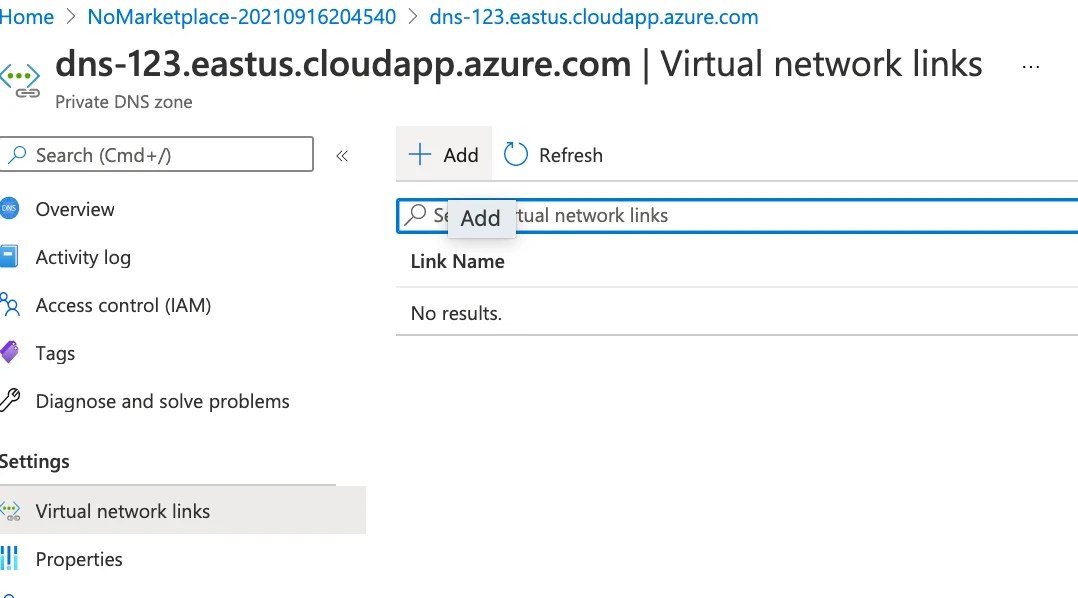
Task: Click the Refresh button label
Action: (x=571, y=155)
